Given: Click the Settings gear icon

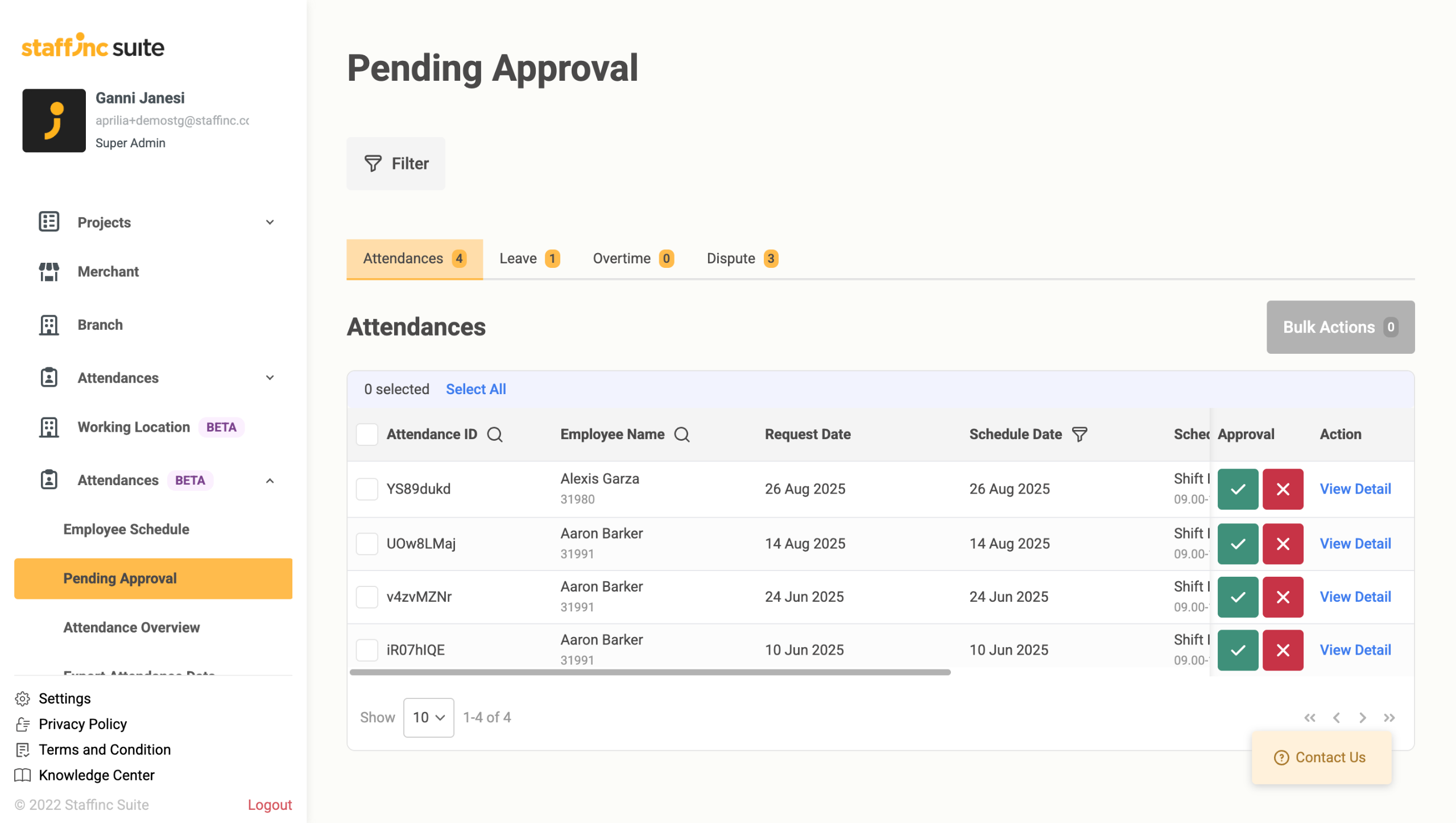Looking at the screenshot, I should [23, 698].
